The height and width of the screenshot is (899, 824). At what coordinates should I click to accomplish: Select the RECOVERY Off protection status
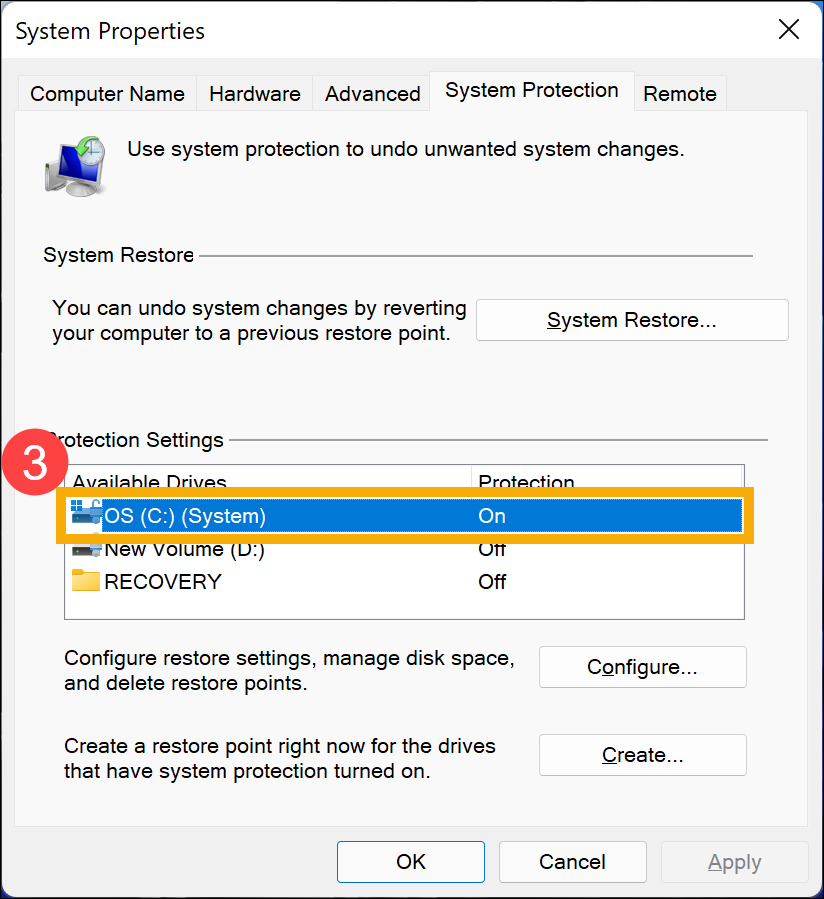coord(492,582)
